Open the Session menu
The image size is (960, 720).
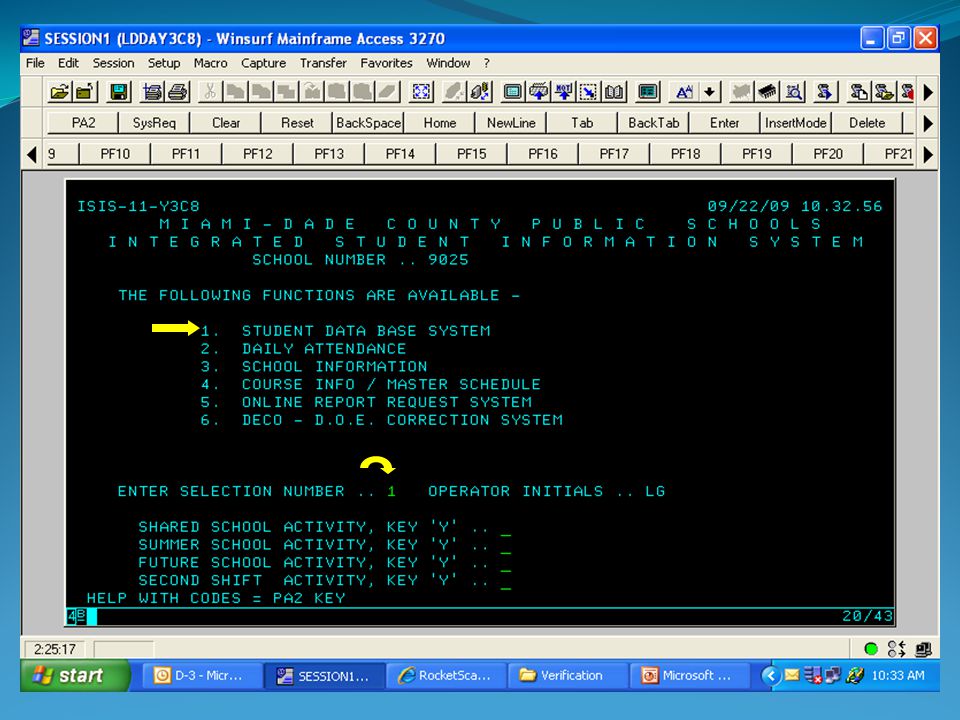click(x=113, y=63)
